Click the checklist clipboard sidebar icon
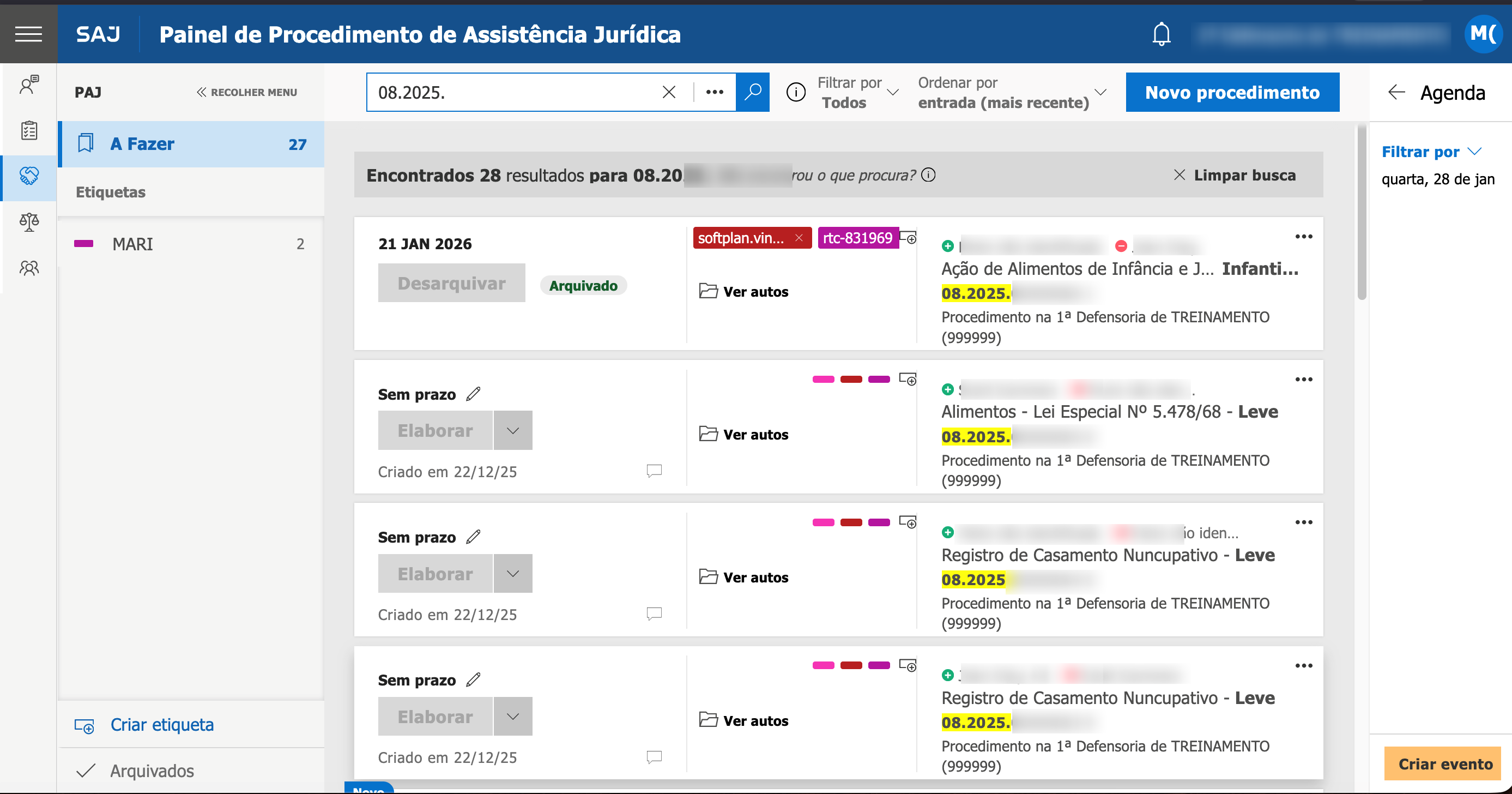This screenshot has height=794, width=1512. click(x=29, y=130)
